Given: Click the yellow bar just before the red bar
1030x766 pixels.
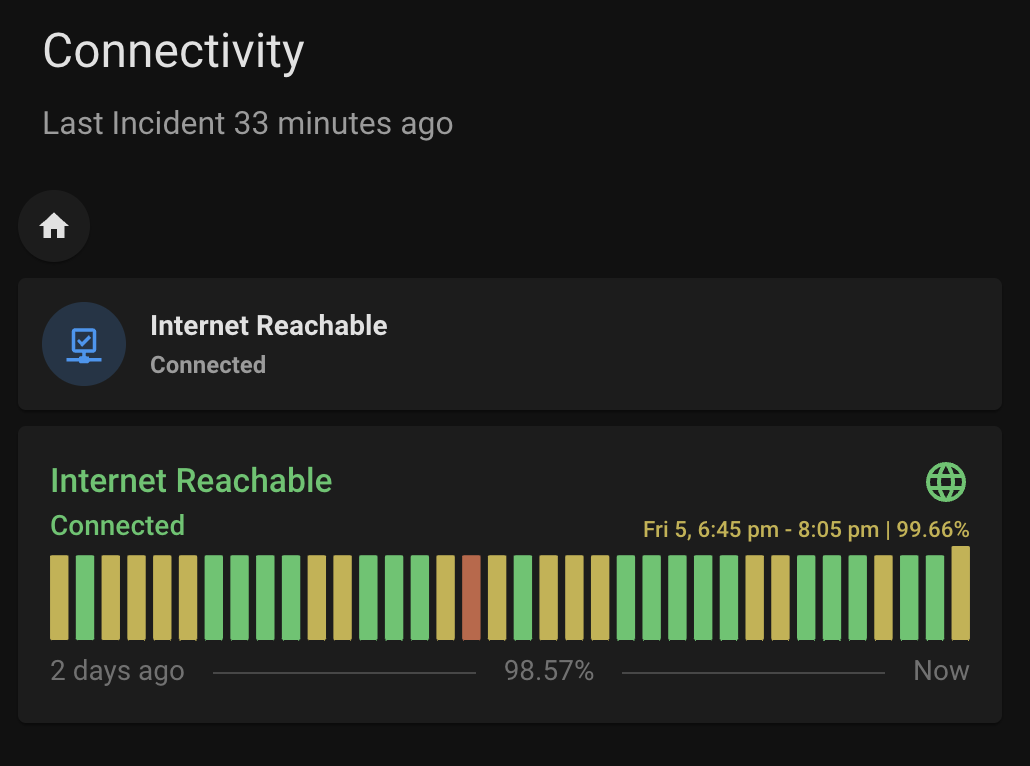Looking at the screenshot, I should (x=446, y=598).
